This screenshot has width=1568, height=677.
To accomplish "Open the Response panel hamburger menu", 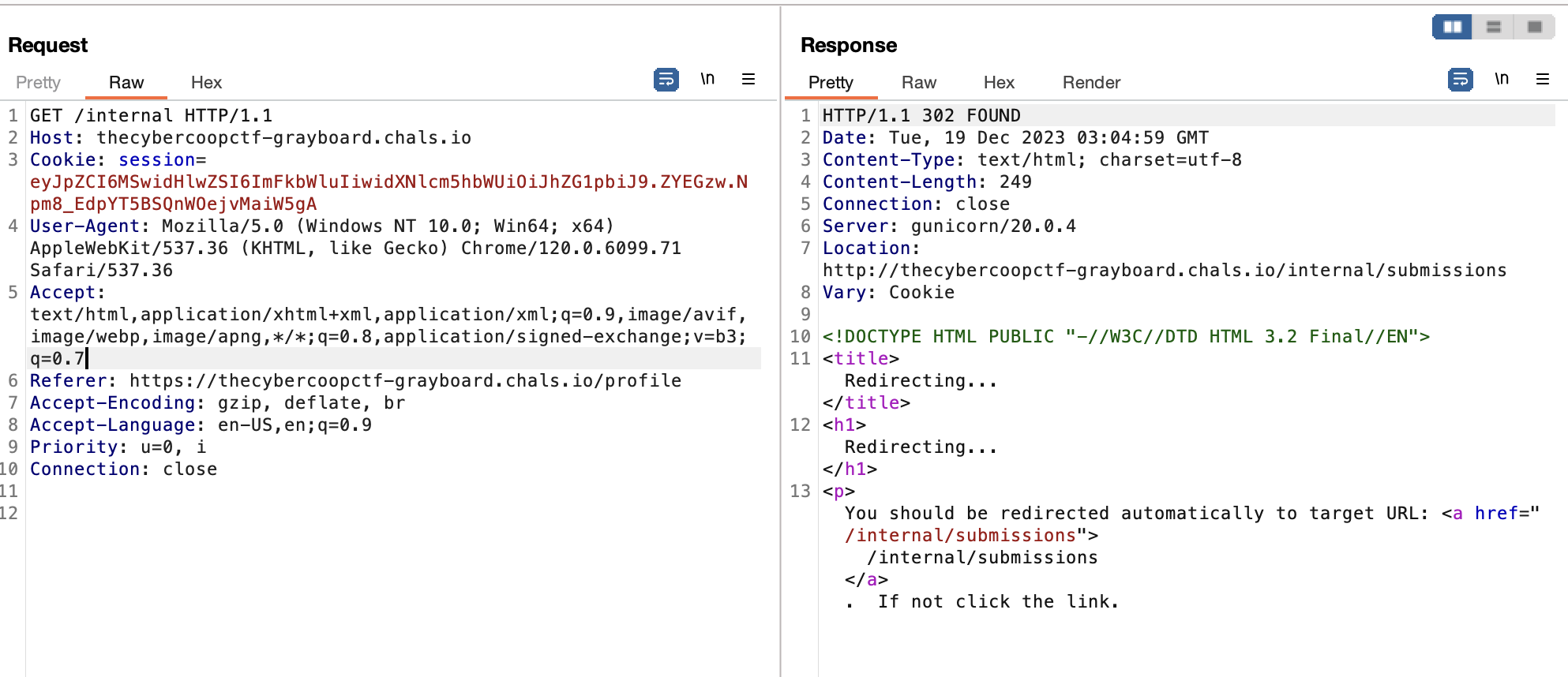I will 1543,79.
